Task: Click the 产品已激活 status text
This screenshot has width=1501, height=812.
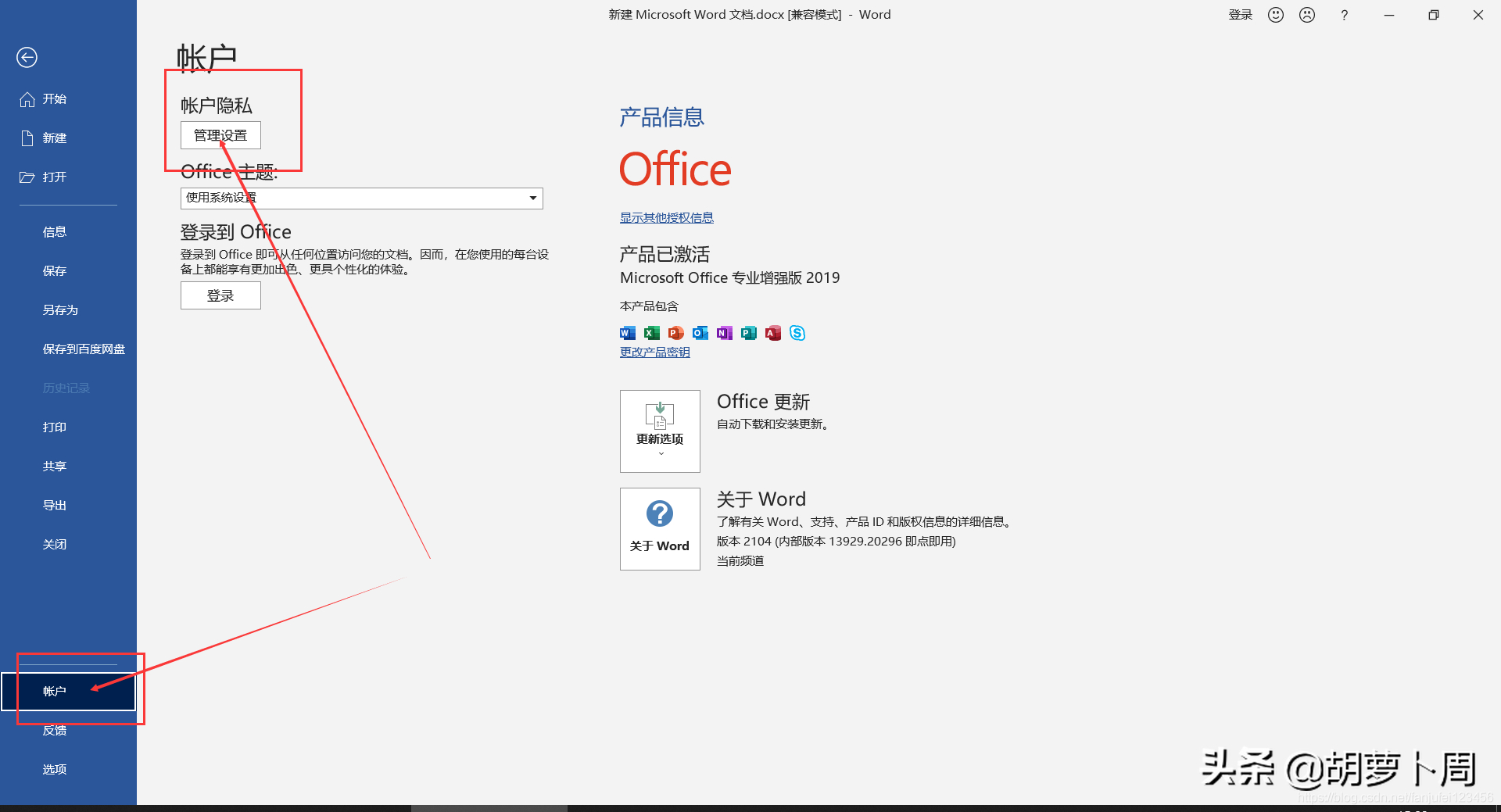Action: click(x=665, y=254)
